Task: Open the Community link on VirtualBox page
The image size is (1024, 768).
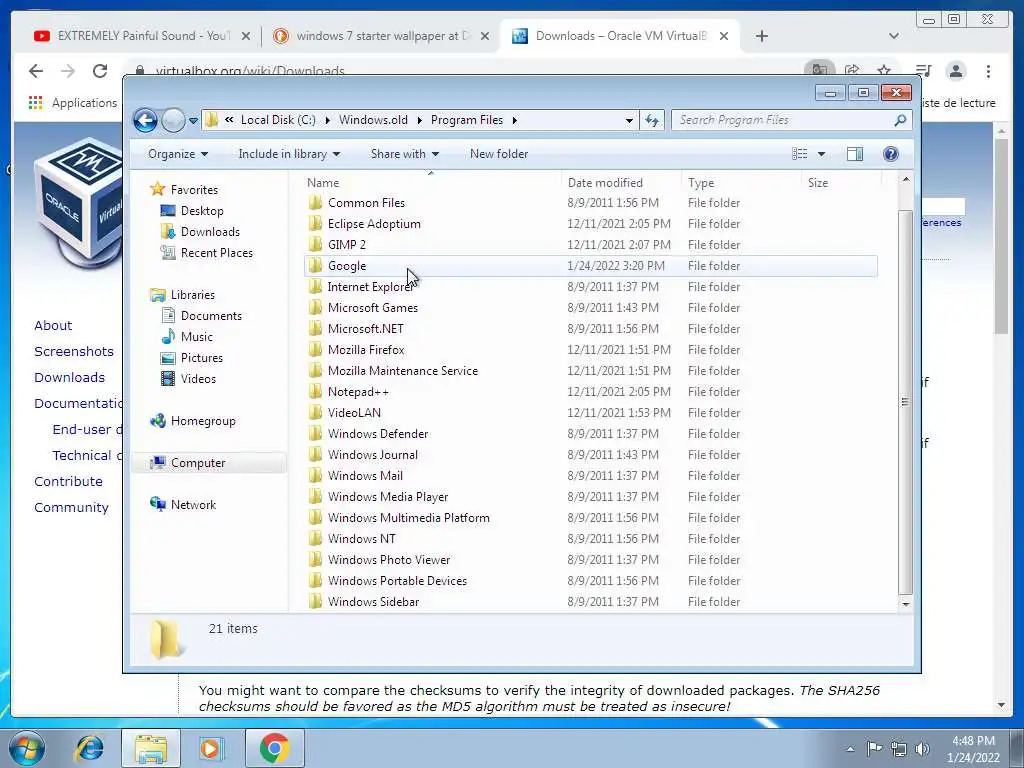Action: (71, 507)
